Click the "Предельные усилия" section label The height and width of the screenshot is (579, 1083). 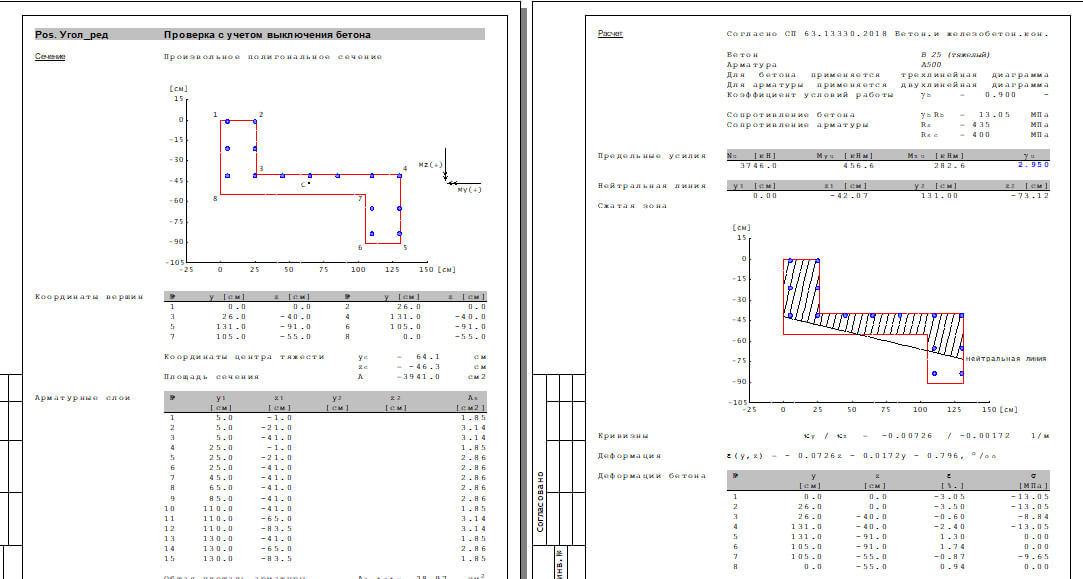coord(651,155)
